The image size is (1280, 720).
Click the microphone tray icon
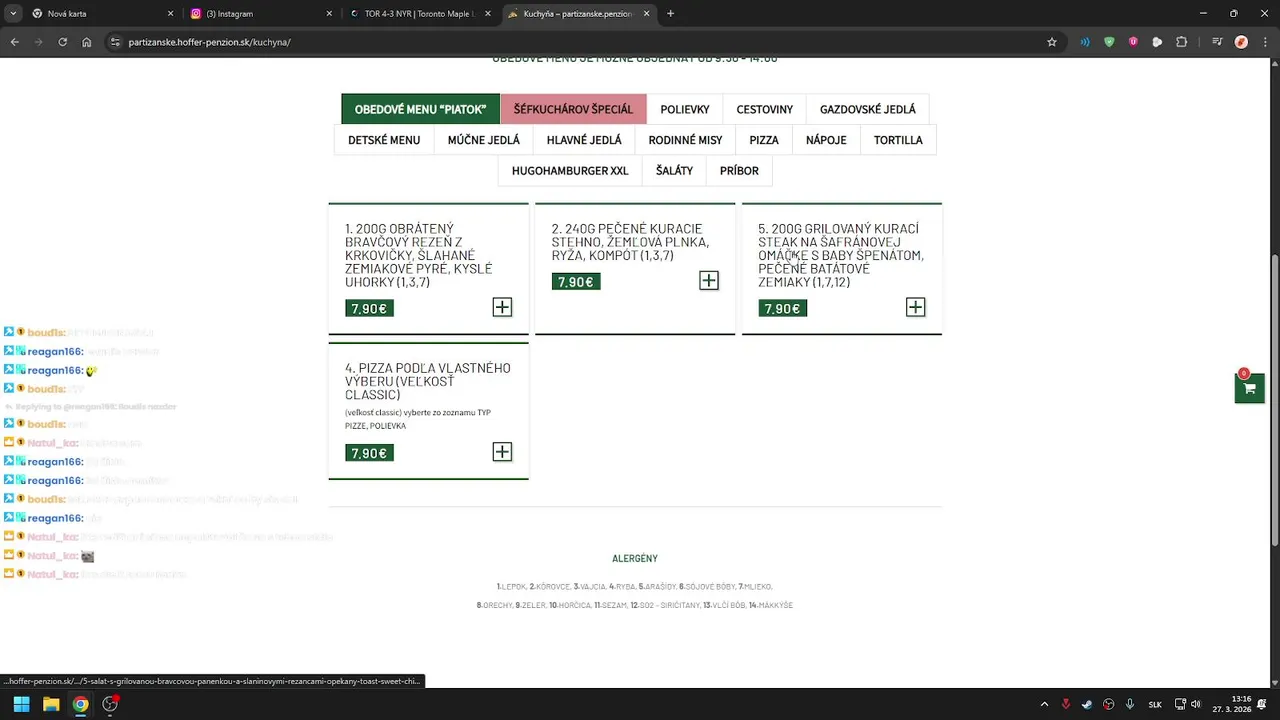click(x=1132, y=704)
